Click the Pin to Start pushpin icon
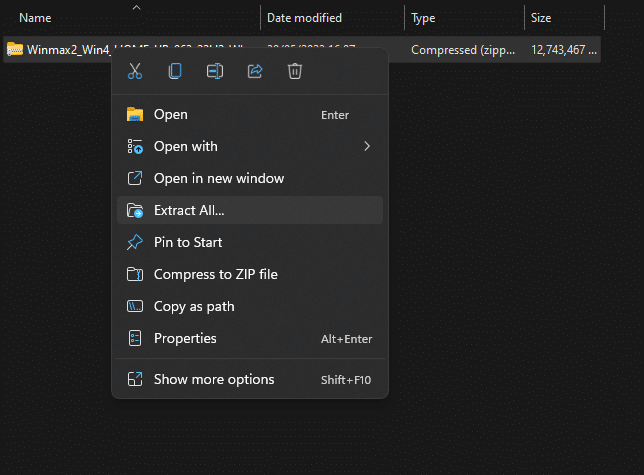 [x=135, y=243]
